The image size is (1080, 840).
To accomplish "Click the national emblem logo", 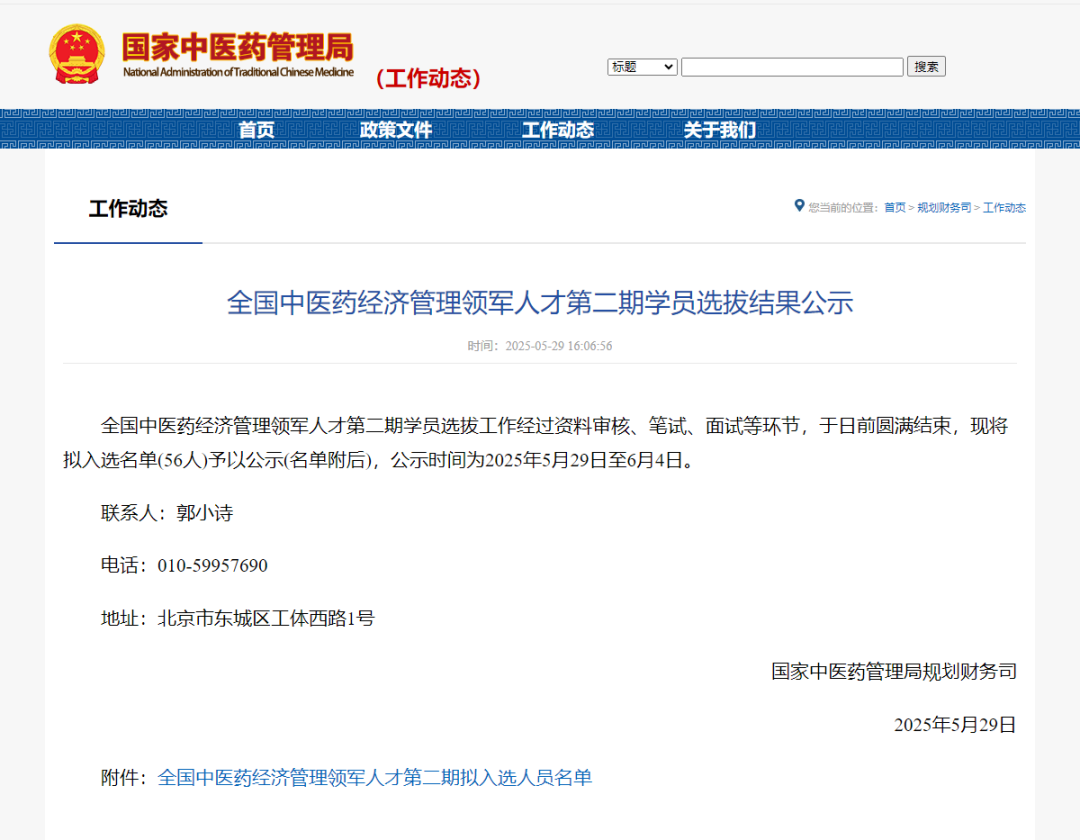I will point(76,54).
